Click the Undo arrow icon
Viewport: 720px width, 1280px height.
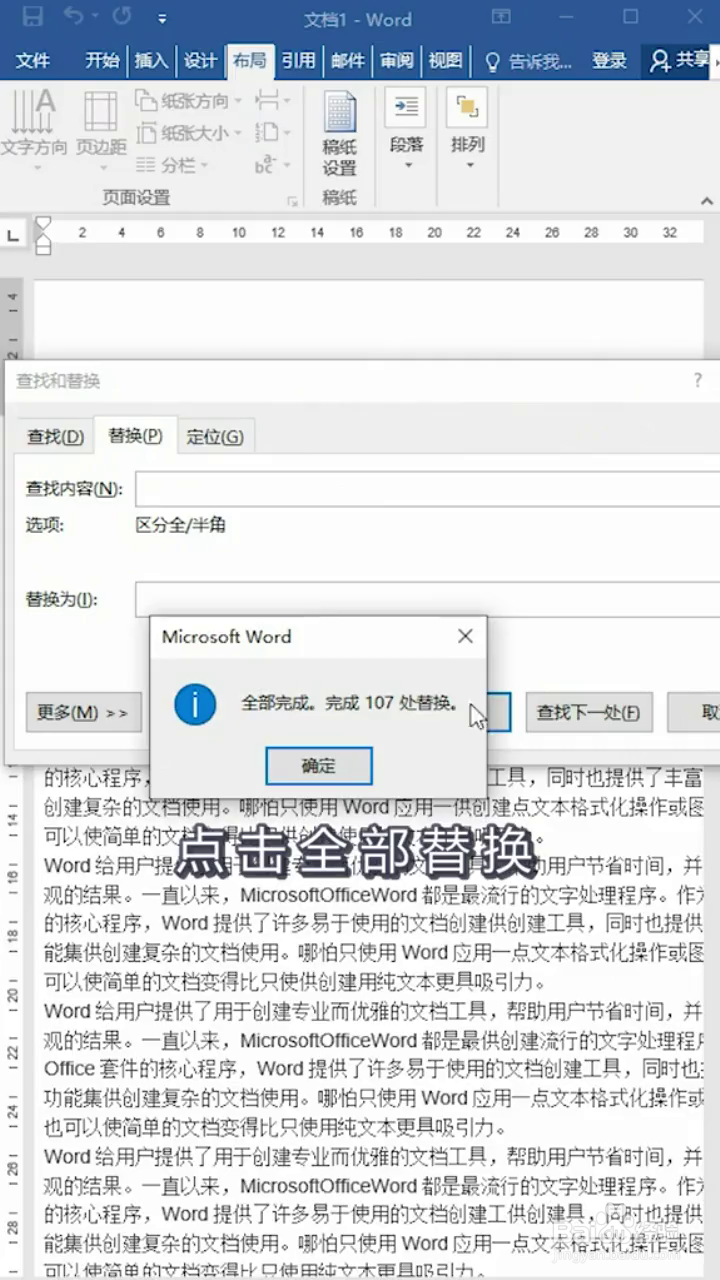74,17
